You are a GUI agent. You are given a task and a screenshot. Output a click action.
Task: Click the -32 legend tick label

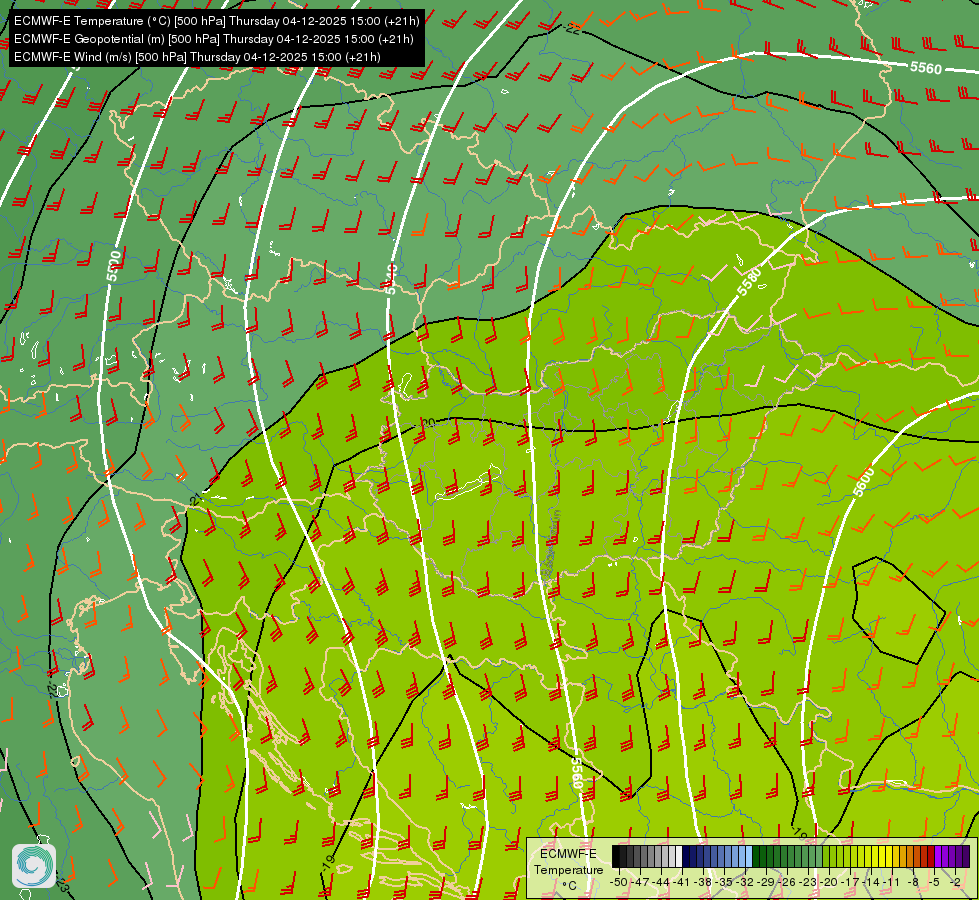[x=745, y=882]
